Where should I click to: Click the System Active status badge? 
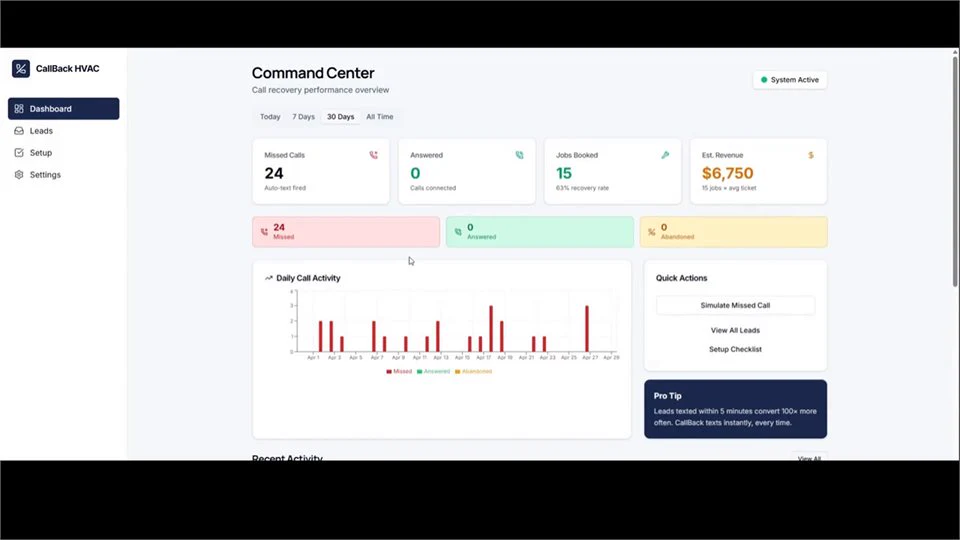(x=790, y=80)
